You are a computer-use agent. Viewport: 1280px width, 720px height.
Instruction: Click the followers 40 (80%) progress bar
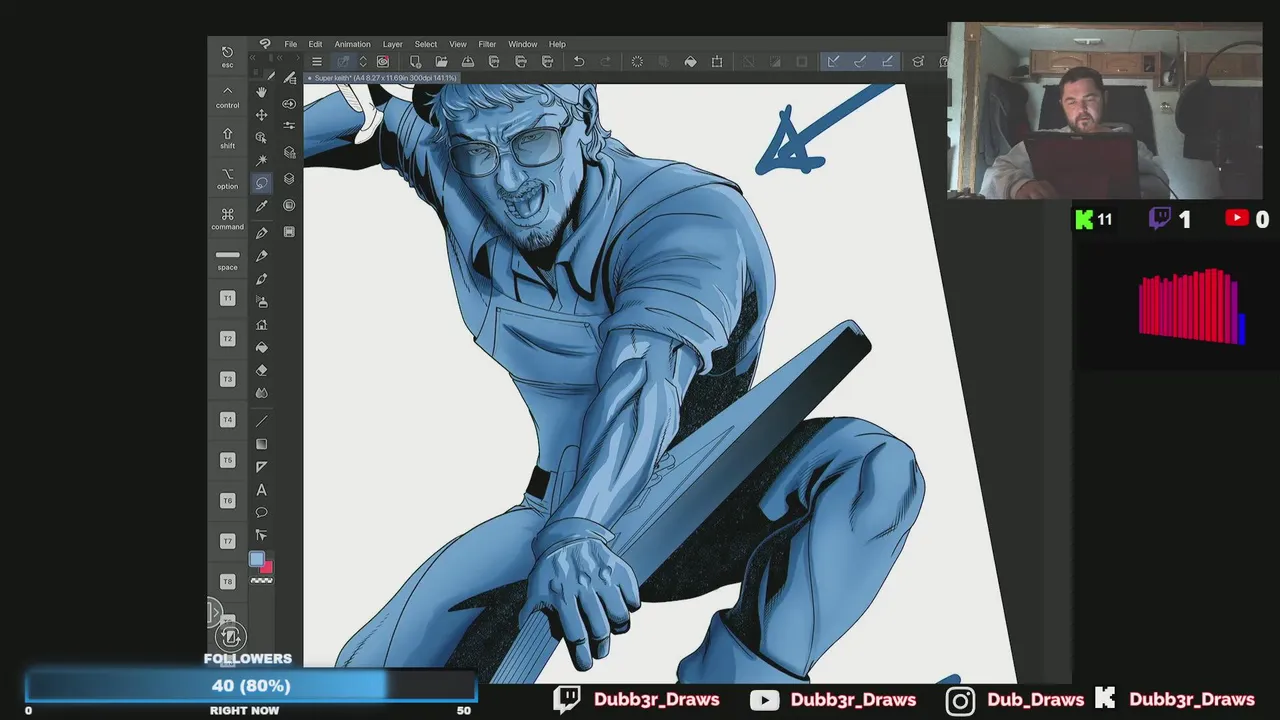[x=251, y=686]
